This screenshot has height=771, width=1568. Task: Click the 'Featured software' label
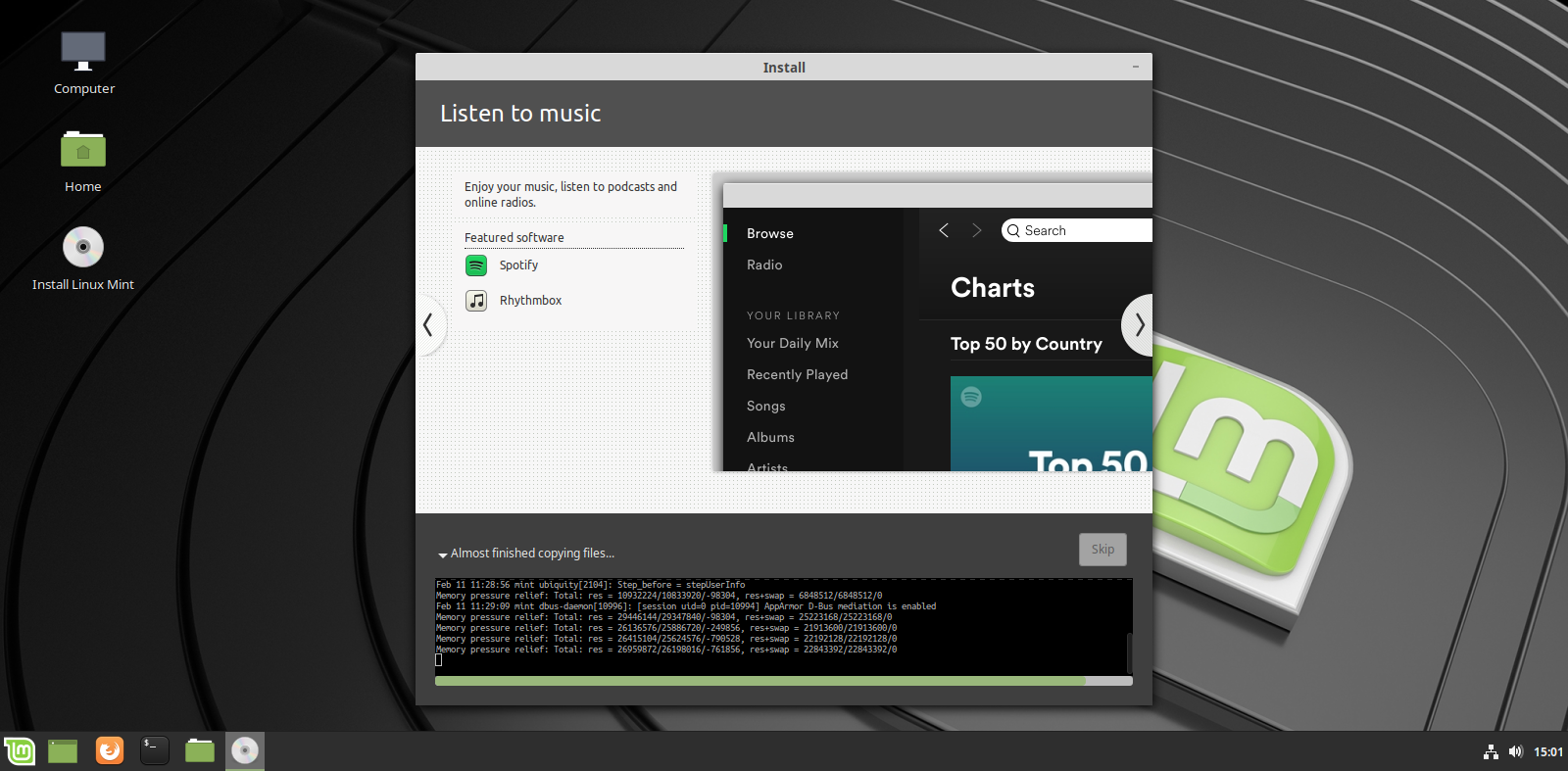click(x=514, y=238)
